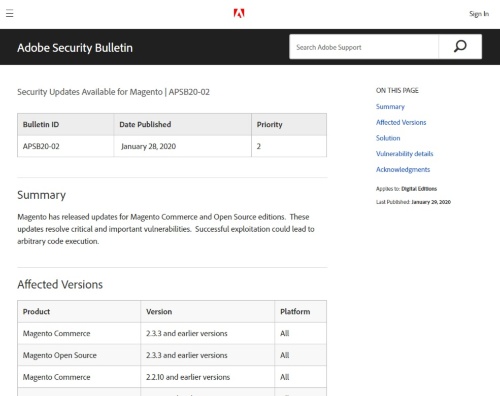Click the Affected Versions section heading
The height and width of the screenshot is (396, 500).
60,284
